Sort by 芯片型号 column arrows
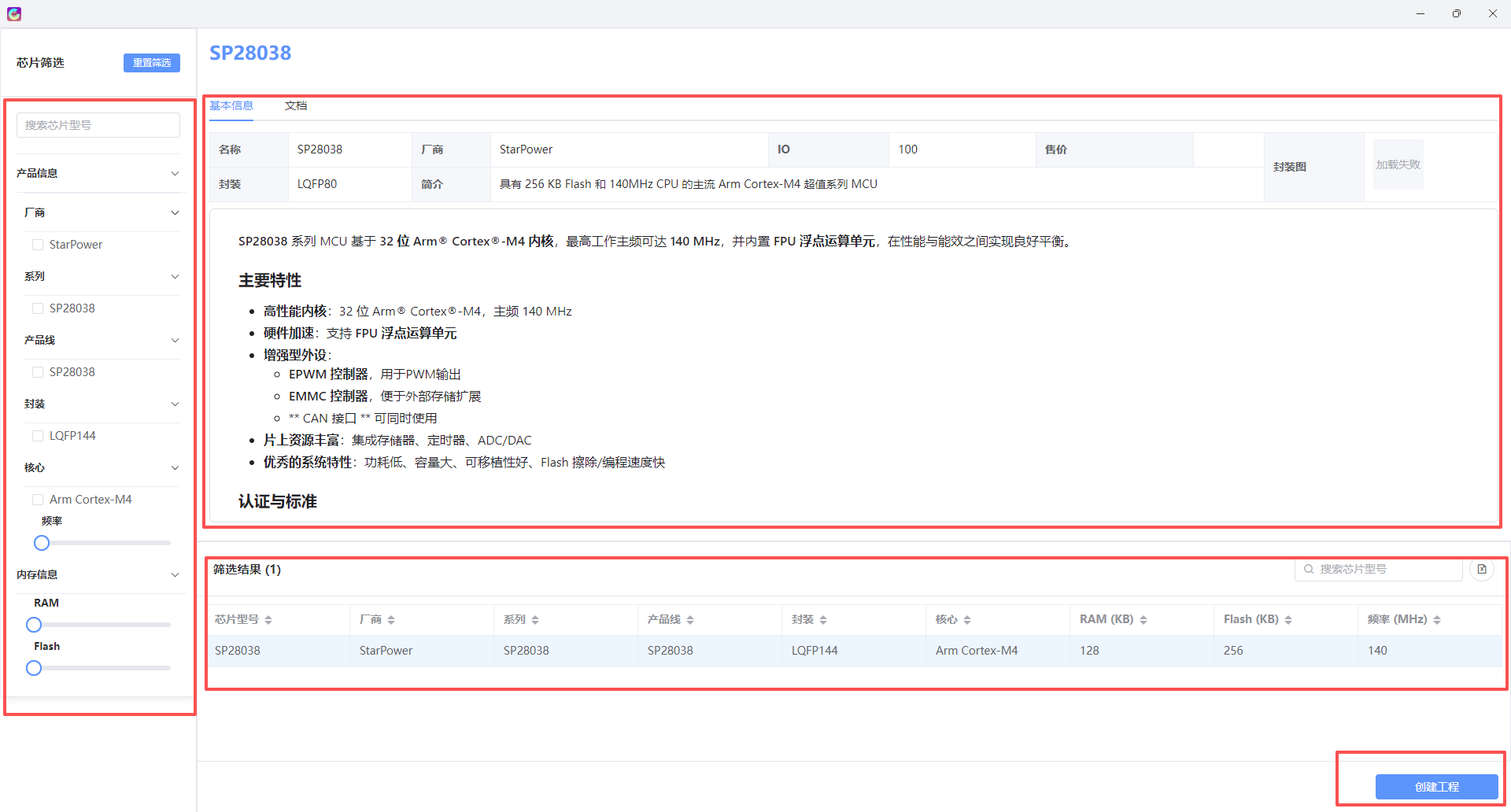 [x=268, y=620]
